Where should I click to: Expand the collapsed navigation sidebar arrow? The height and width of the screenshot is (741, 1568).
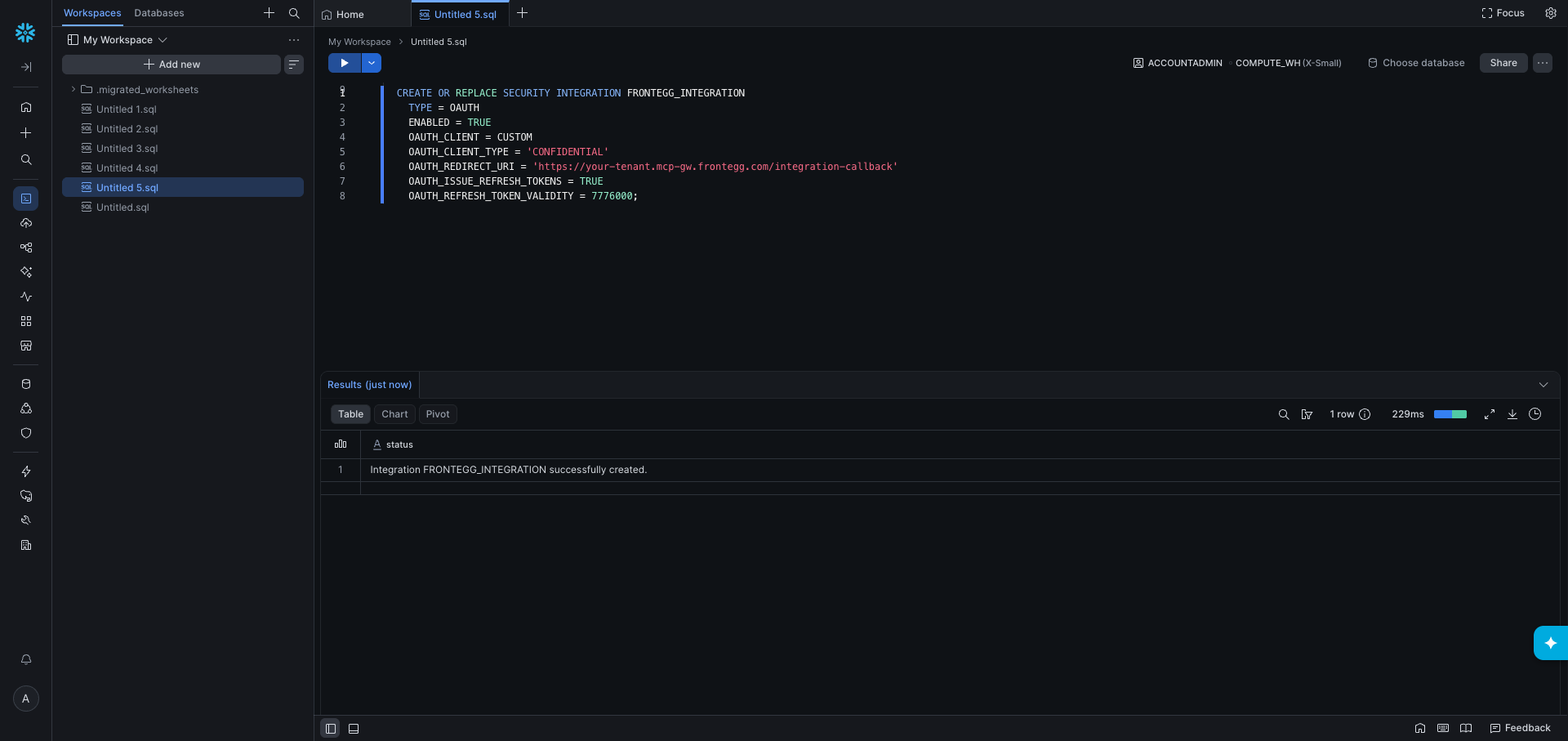[x=26, y=67]
